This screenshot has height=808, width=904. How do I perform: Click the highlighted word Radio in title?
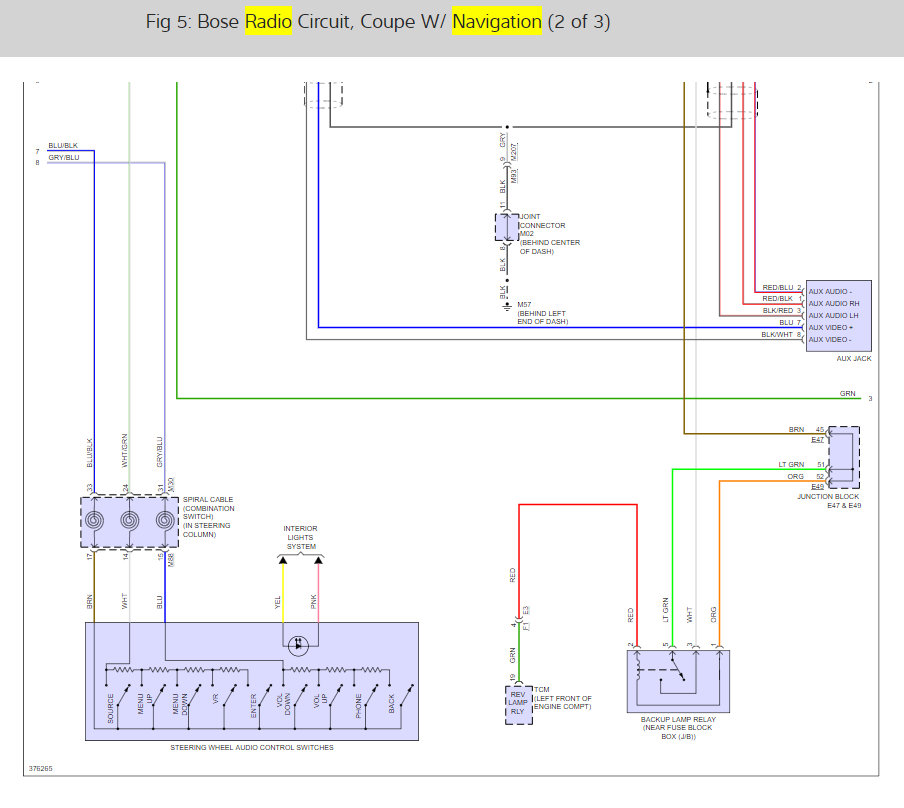click(268, 21)
